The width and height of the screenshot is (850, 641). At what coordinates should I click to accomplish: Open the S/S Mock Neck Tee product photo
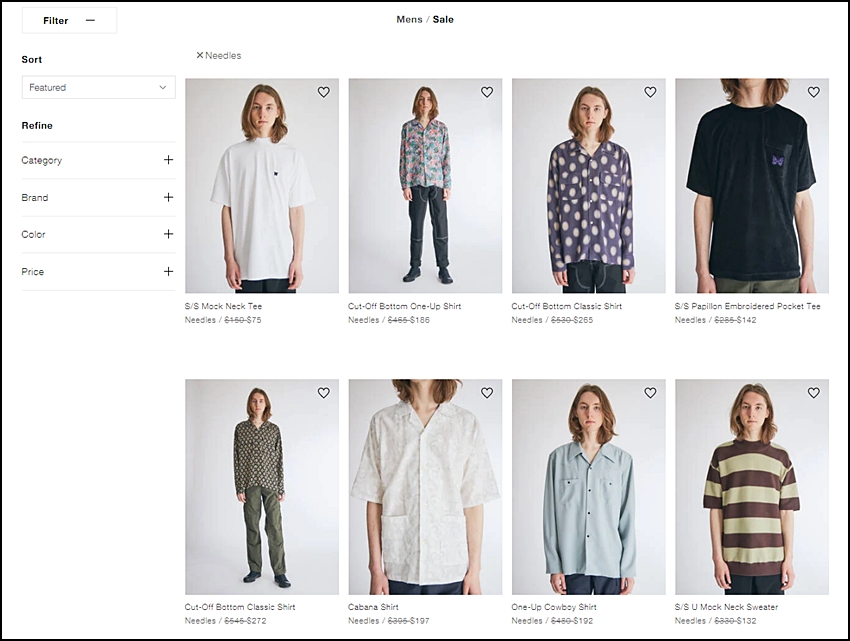click(262, 186)
